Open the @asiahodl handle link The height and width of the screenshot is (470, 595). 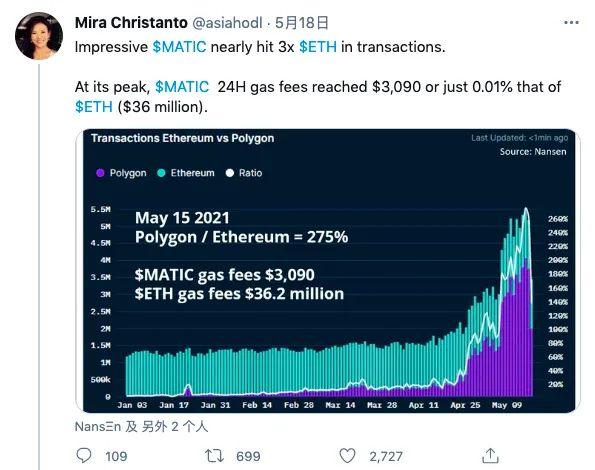click(227, 23)
